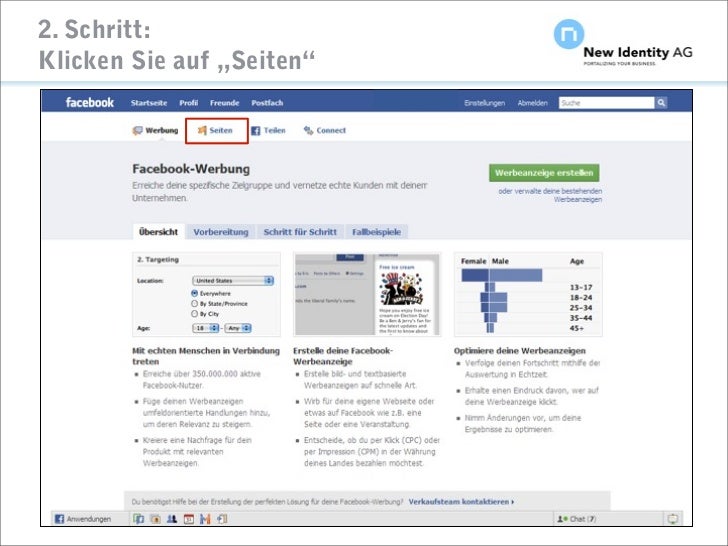Click the Female Male demographics chart thumbnail
Image resolution: width=728 pixels, height=546 pixels.
[x=528, y=294]
